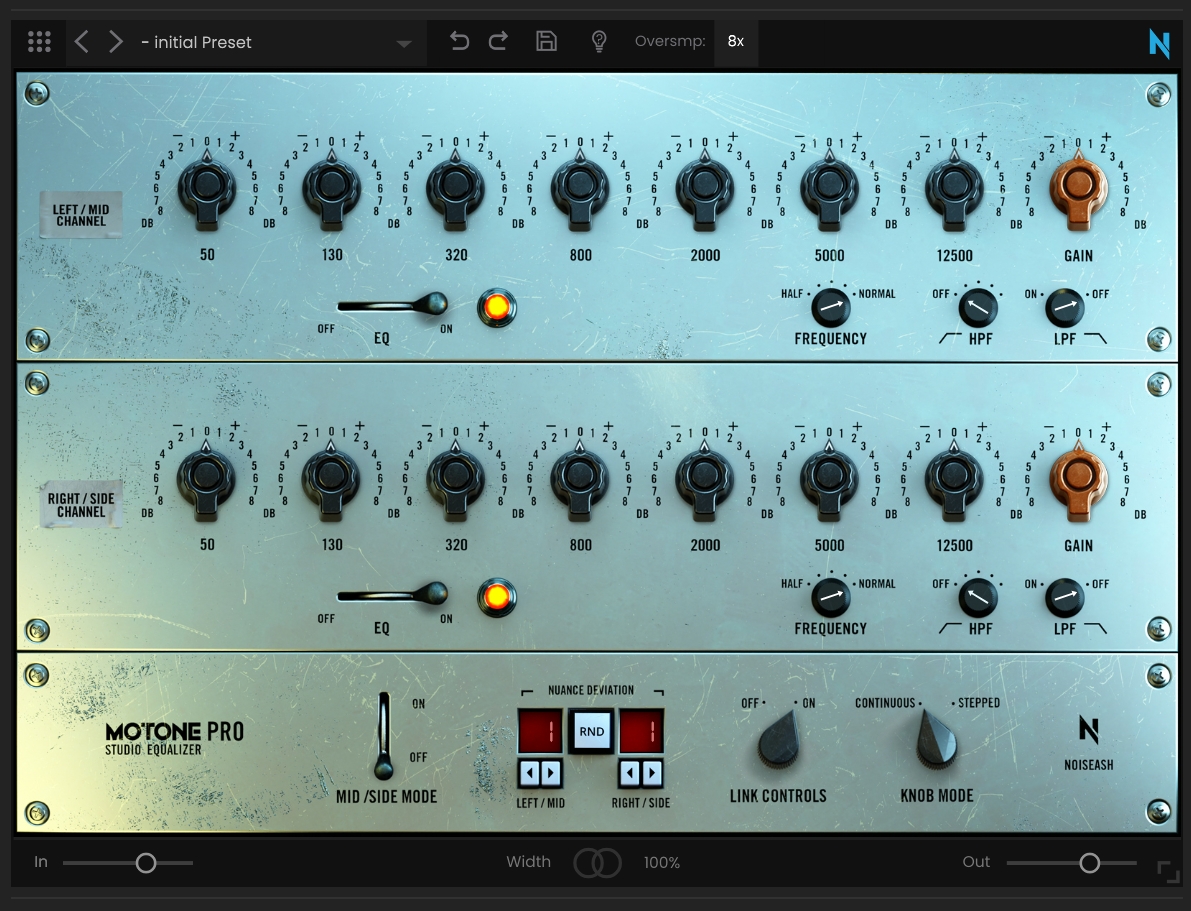Click the Left/Mid channel 50 Hz knob
Image resolution: width=1191 pixels, height=911 pixels.
coord(207,188)
